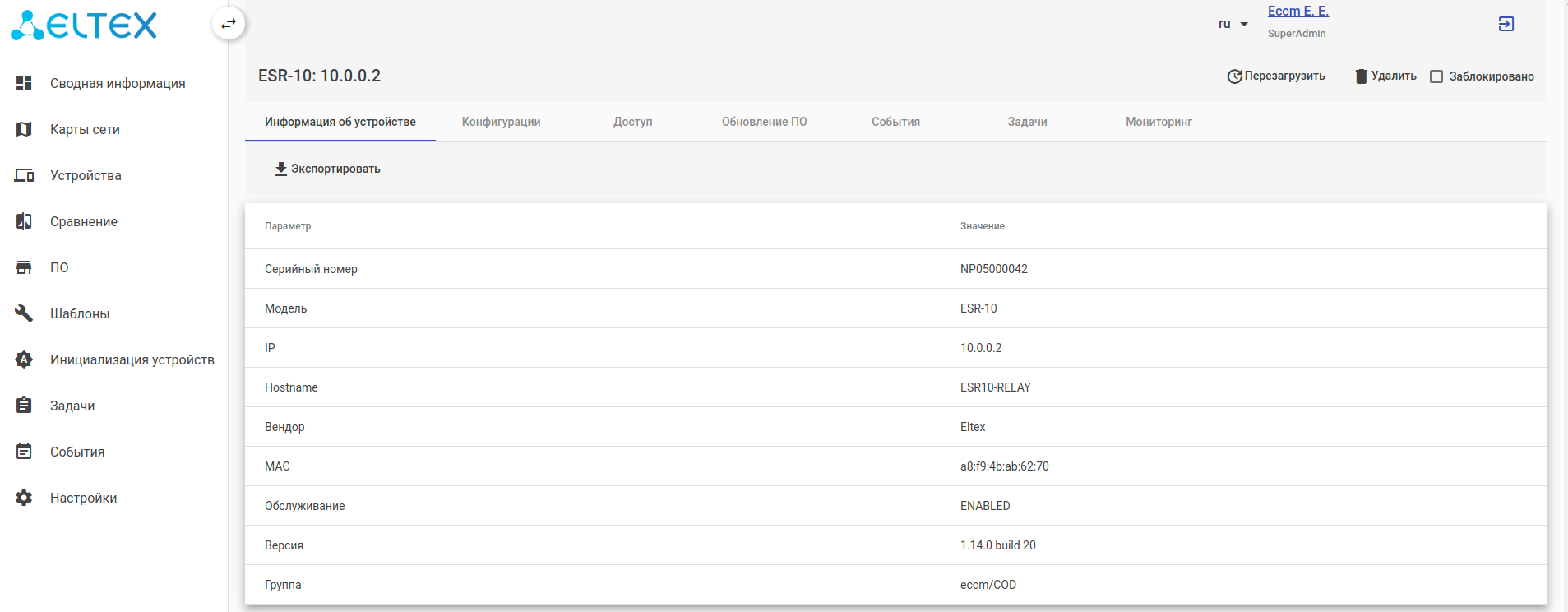Click the Значение column header

(983, 226)
